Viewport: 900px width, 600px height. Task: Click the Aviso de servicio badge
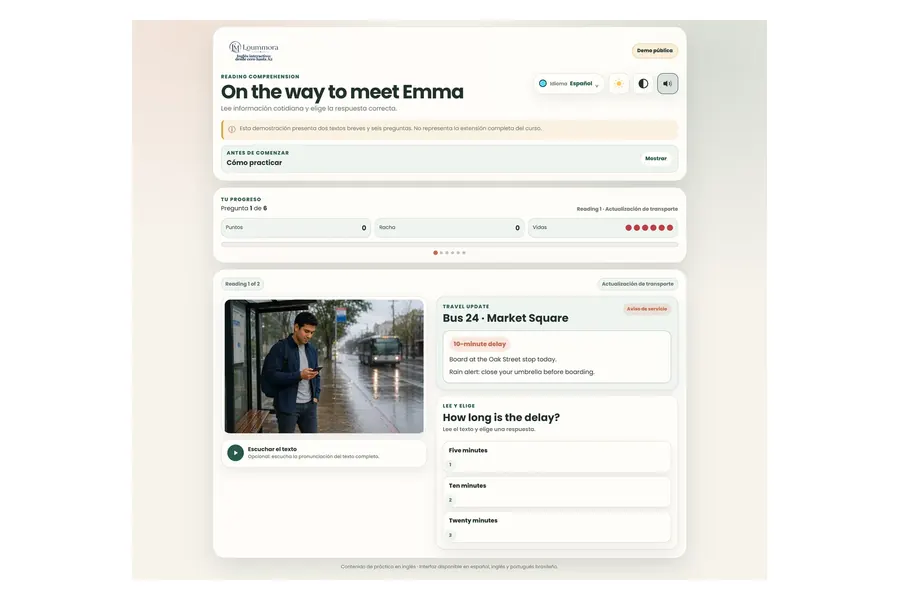click(647, 309)
